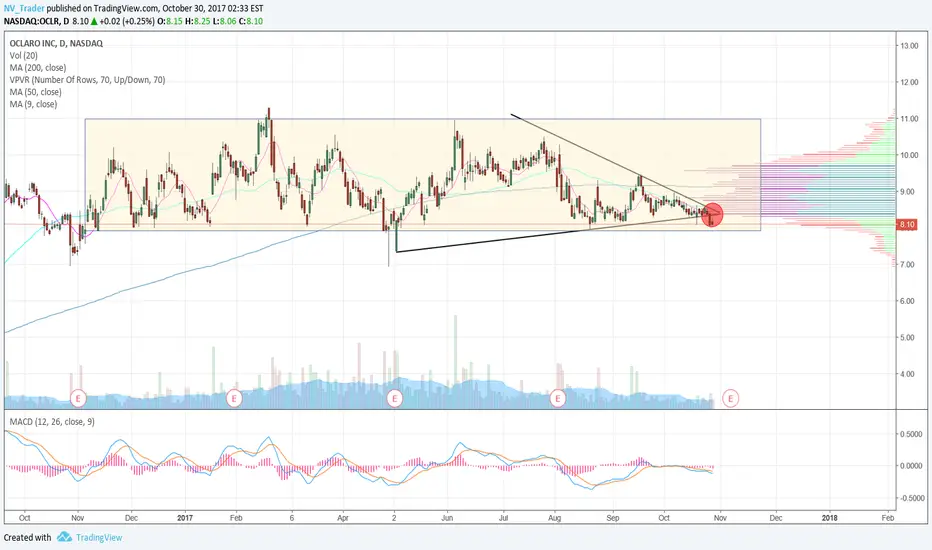Viewport: 932px width, 550px height.
Task: Click the 6.00 price axis label
Action: [909, 301]
